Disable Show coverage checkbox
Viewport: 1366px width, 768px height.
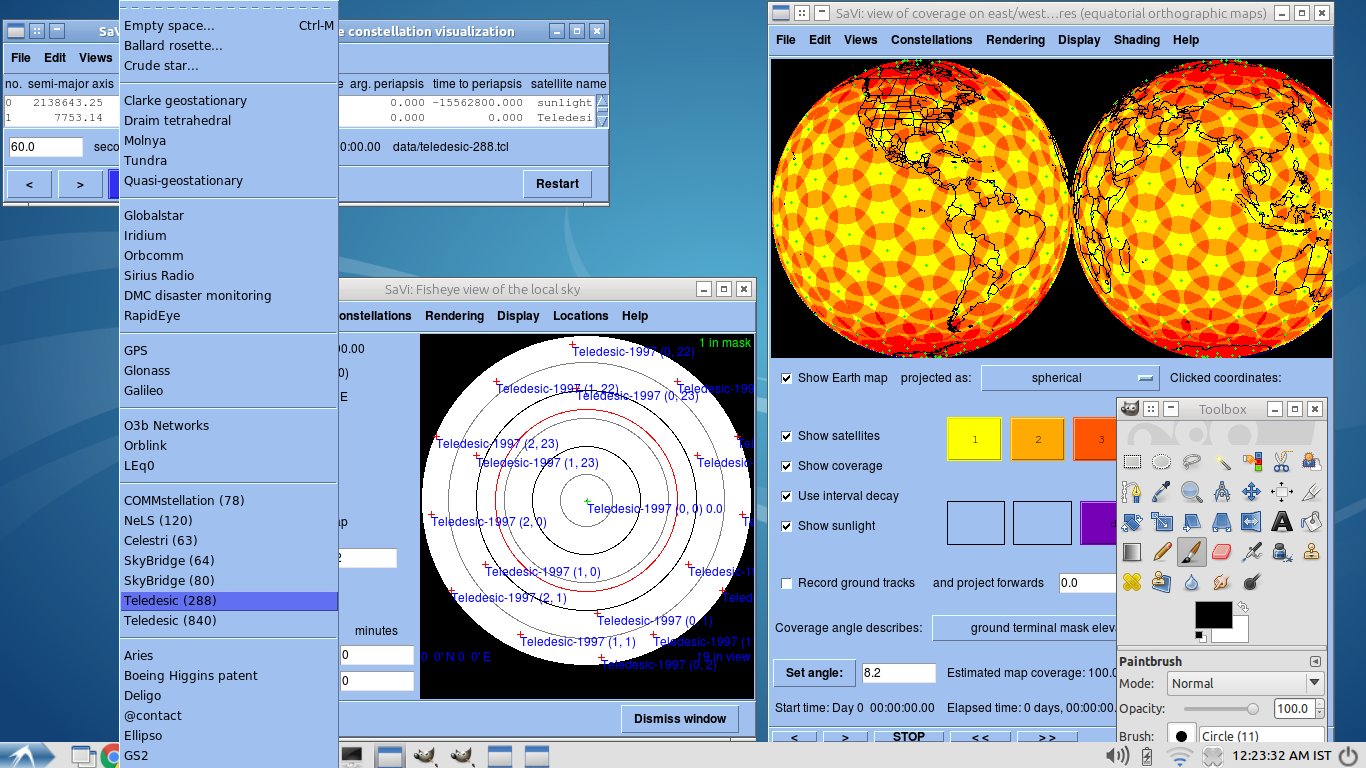tap(787, 466)
